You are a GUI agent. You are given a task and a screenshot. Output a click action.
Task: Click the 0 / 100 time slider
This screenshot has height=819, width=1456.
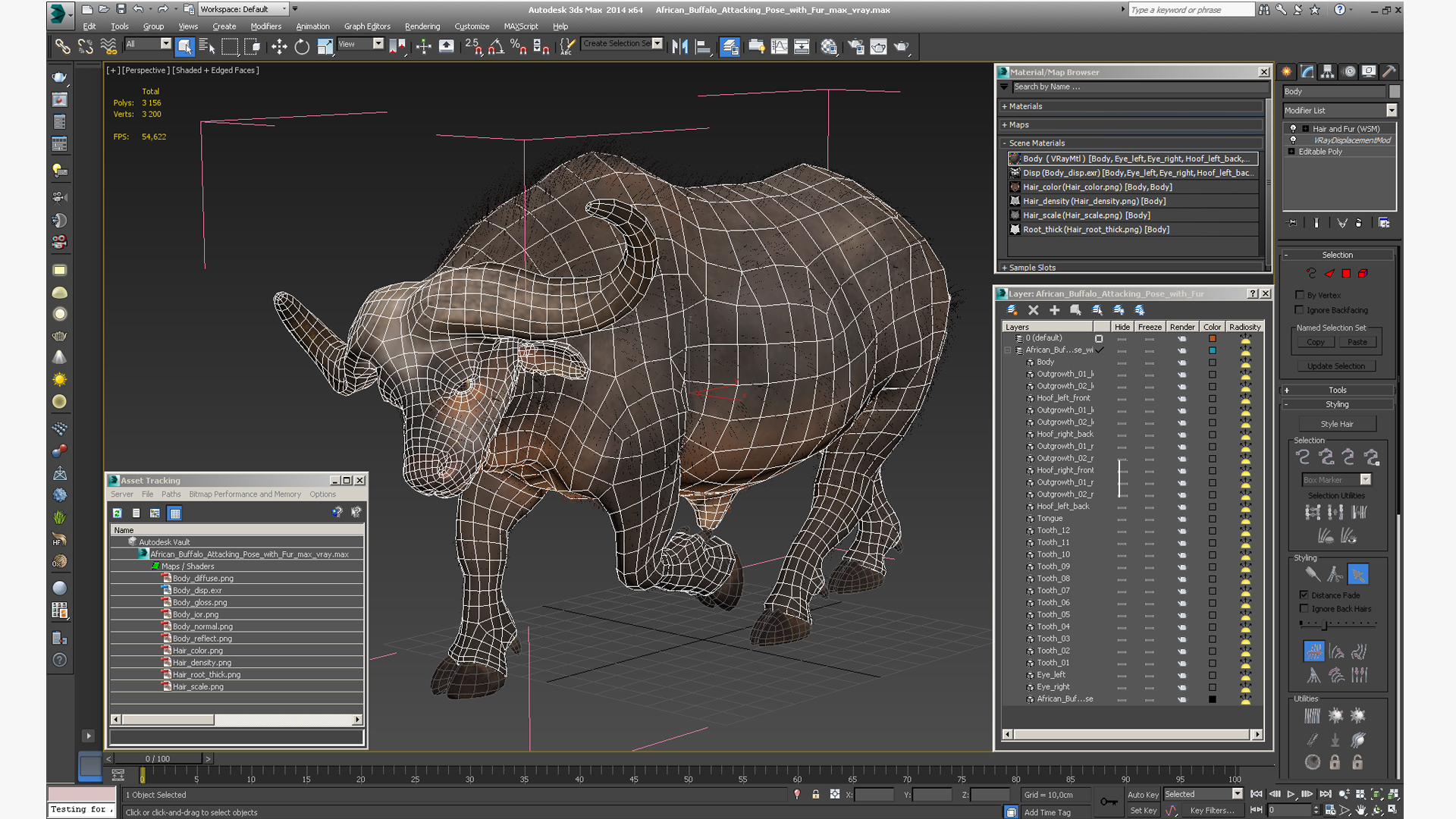[x=158, y=758]
